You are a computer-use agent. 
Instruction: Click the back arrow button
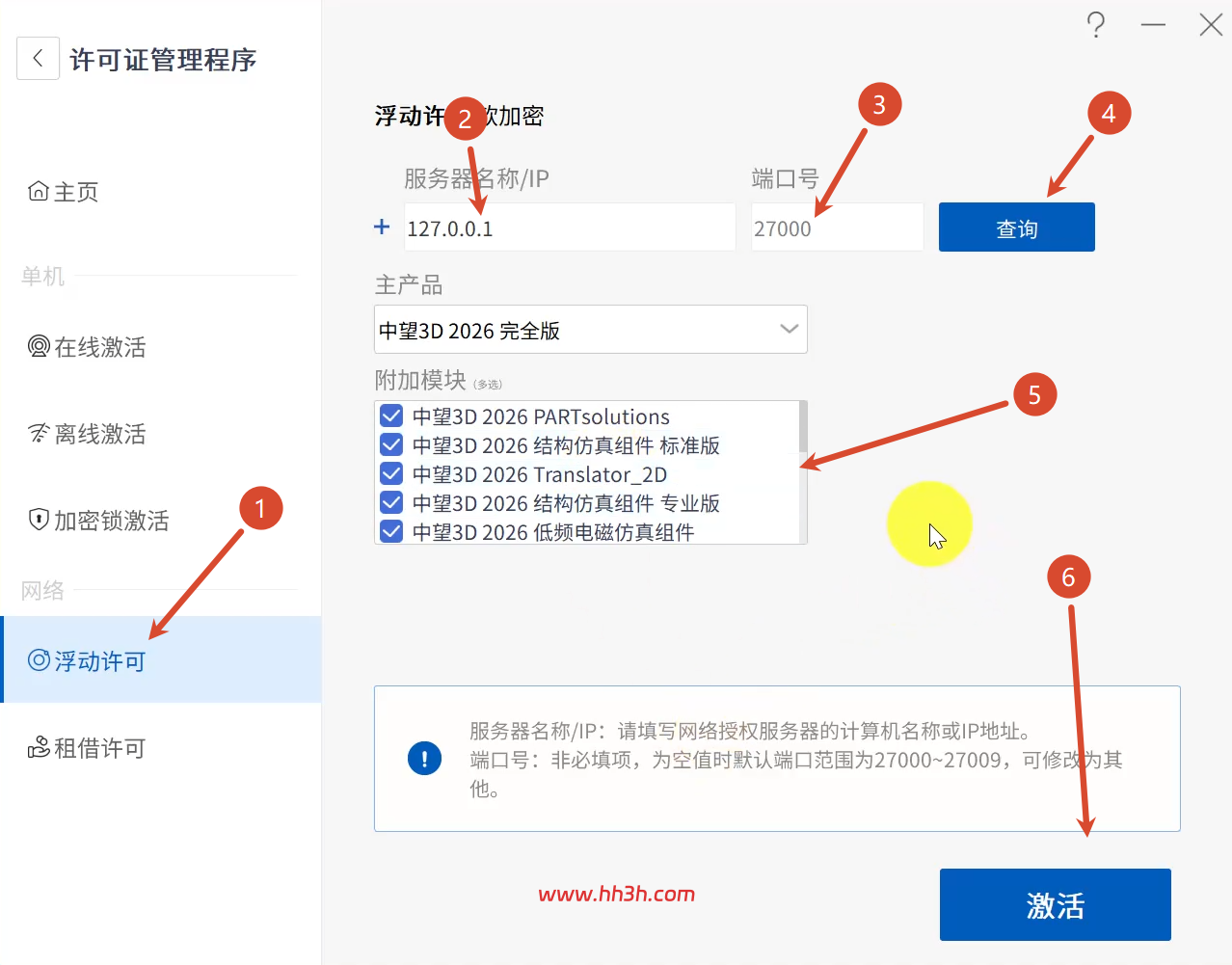39,59
